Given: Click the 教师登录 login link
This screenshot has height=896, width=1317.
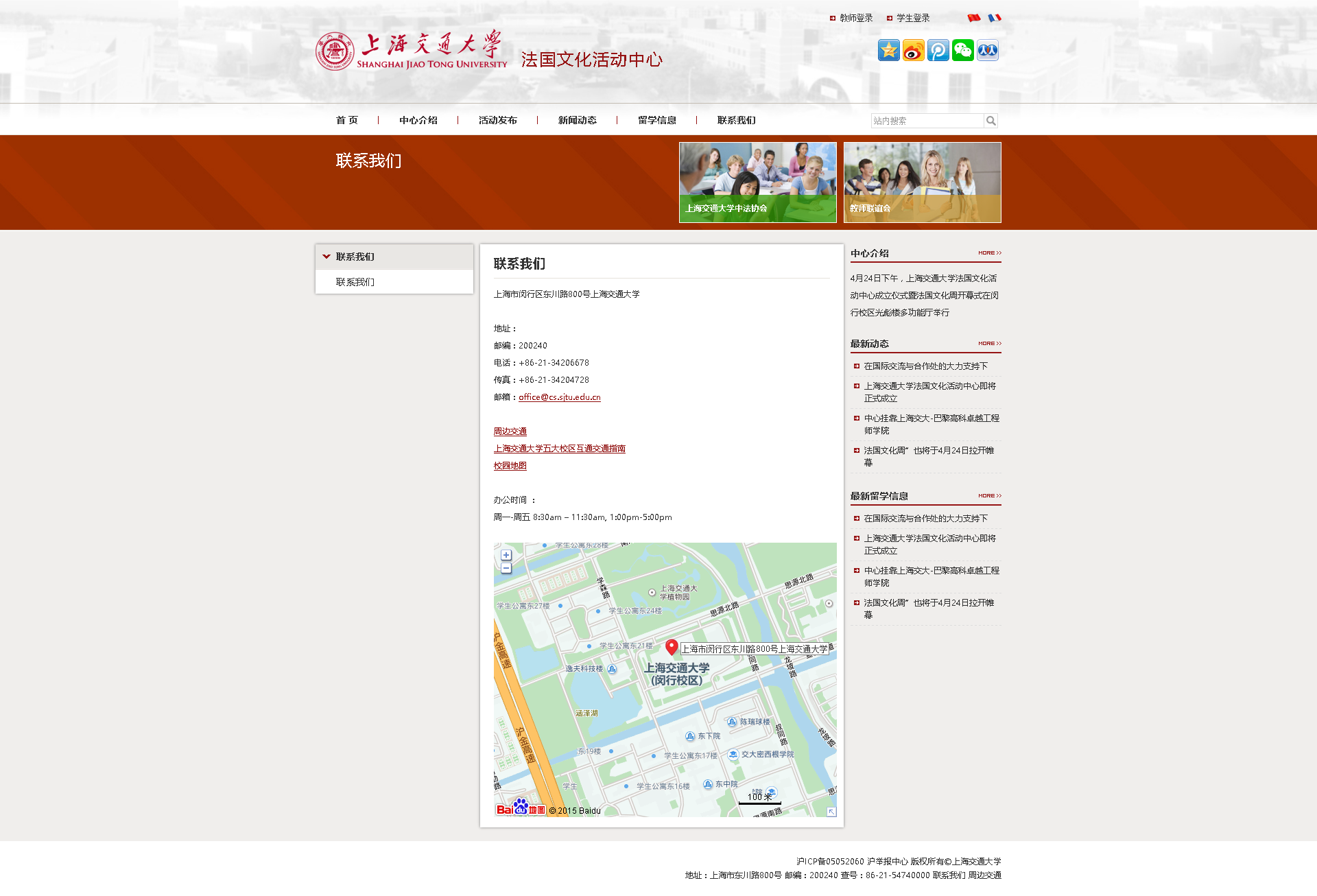Looking at the screenshot, I should [x=855, y=19].
